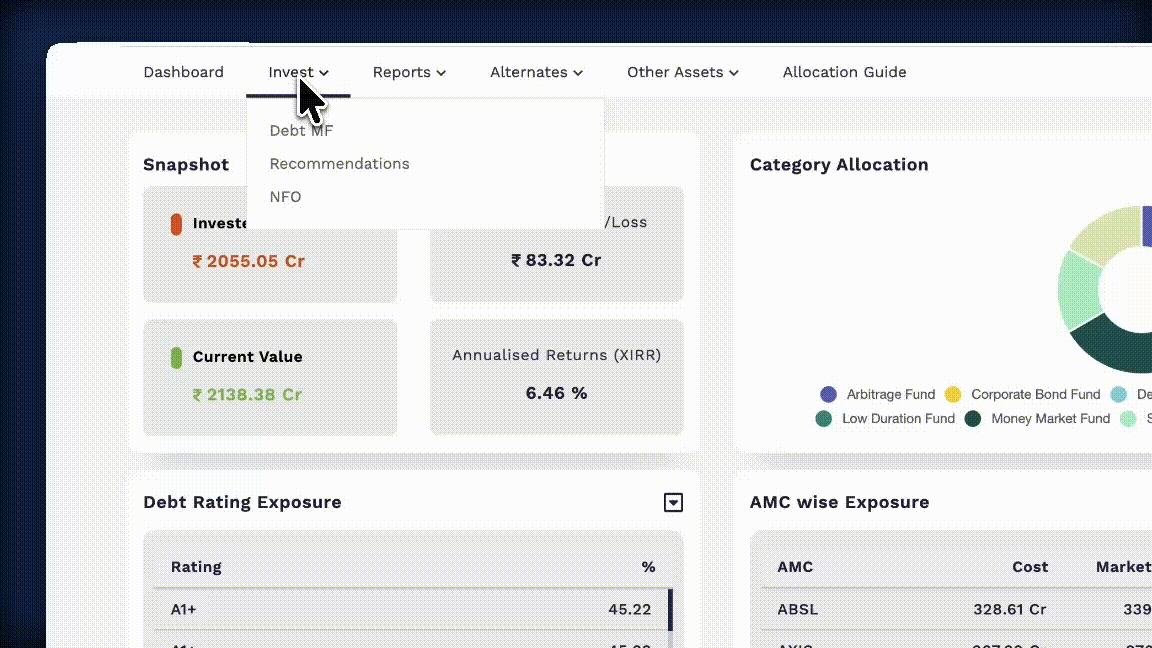This screenshot has width=1152, height=648.
Task: Click the Snapshot heading
Action: click(x=186, y=165)
